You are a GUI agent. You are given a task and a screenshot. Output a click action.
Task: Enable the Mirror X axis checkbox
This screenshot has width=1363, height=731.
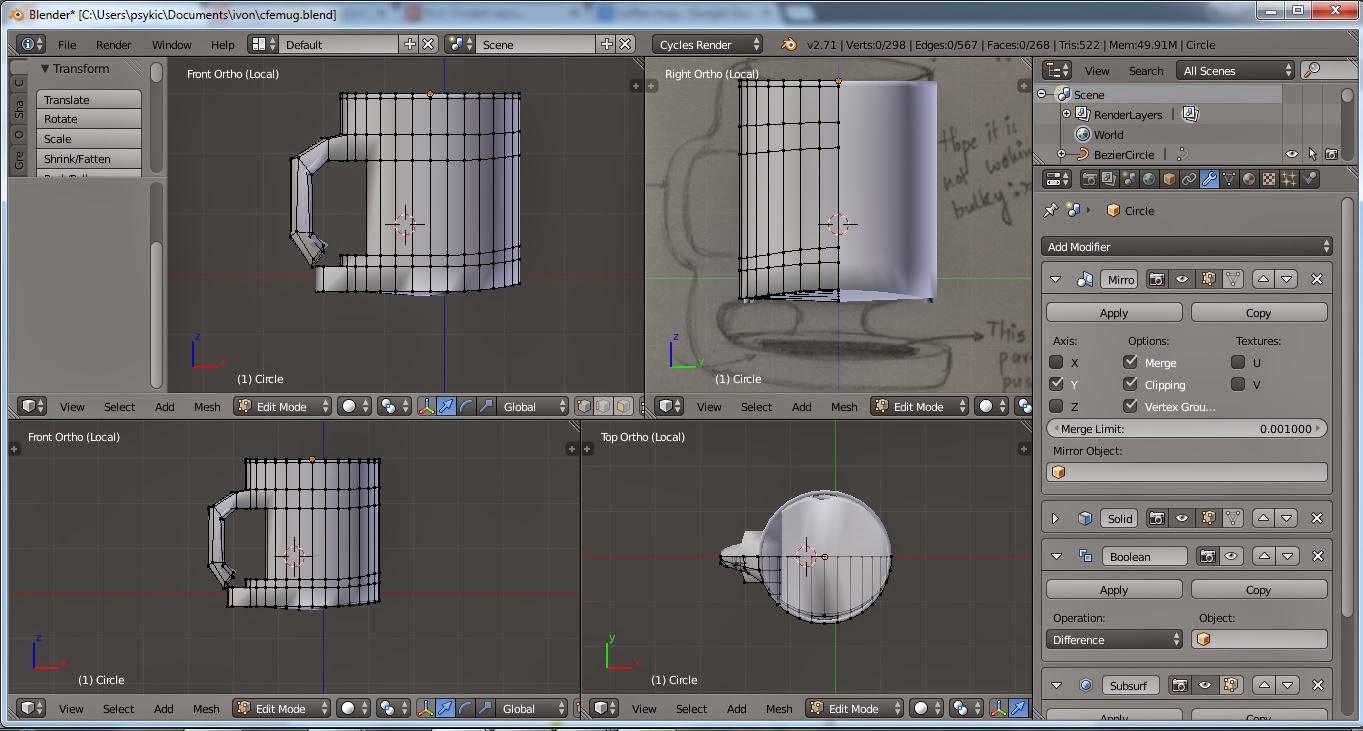(x=1057, y=362)
